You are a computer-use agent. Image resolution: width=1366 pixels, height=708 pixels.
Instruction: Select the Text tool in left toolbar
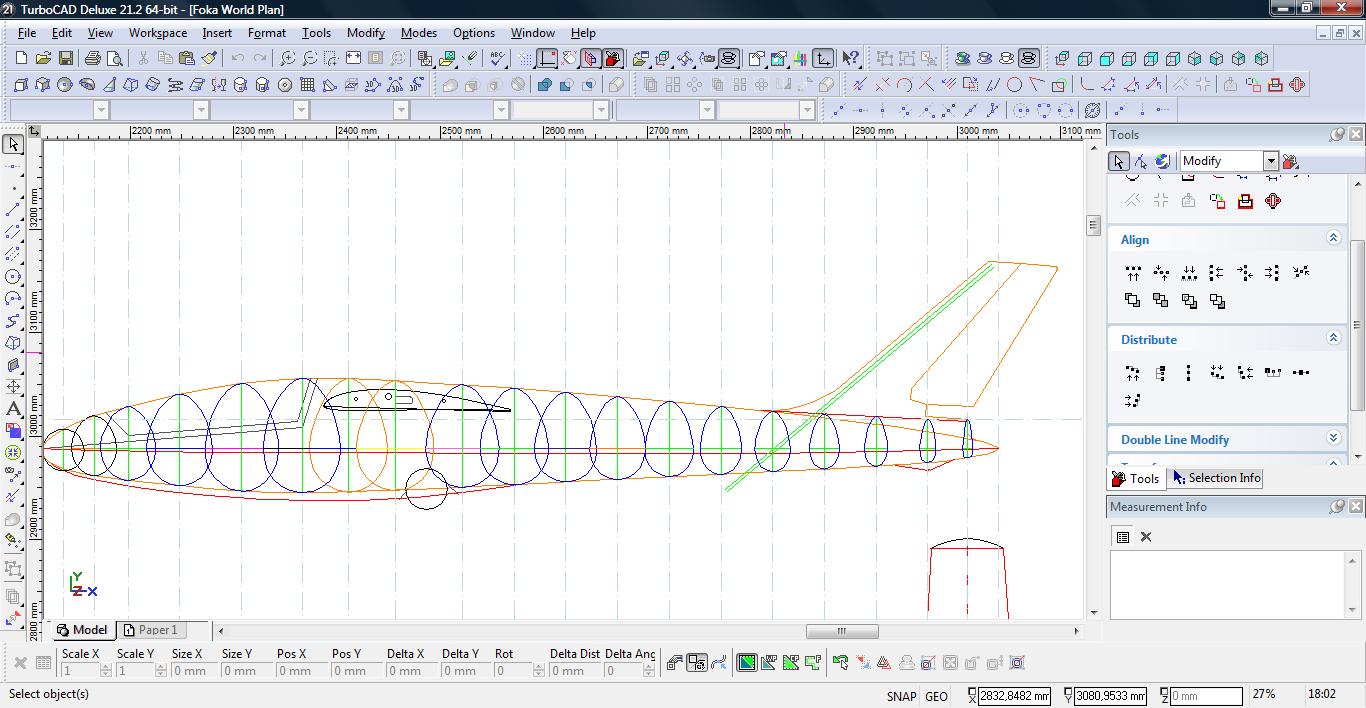13,409
